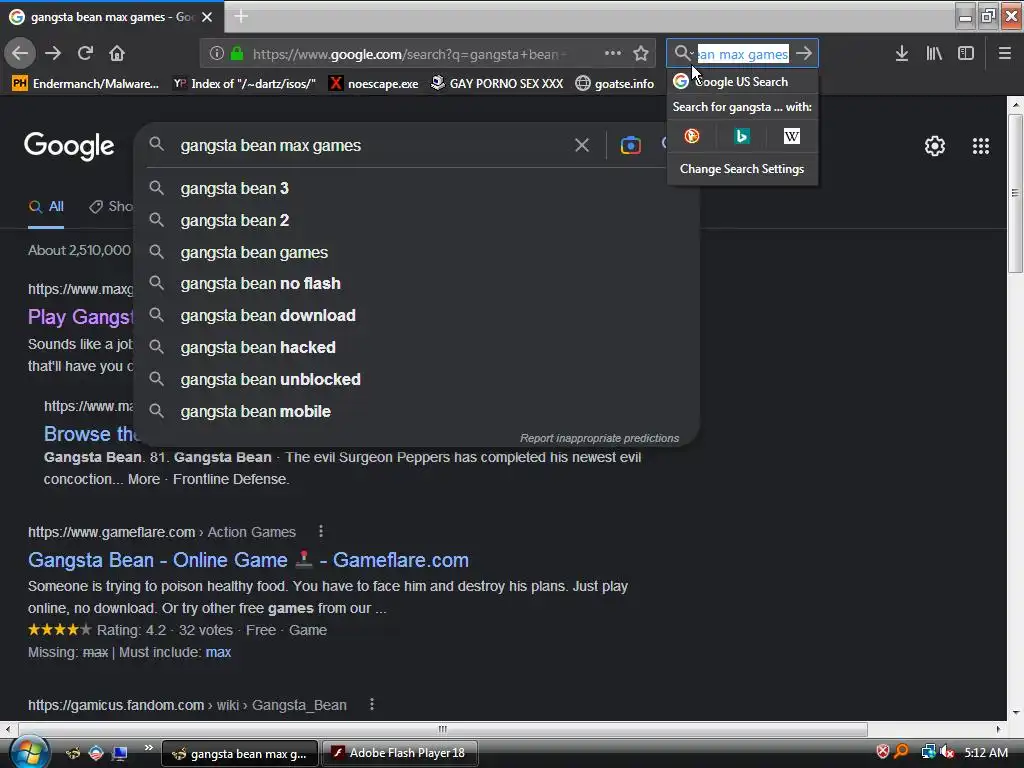Submit search with arrow in search box

point(804,54)
